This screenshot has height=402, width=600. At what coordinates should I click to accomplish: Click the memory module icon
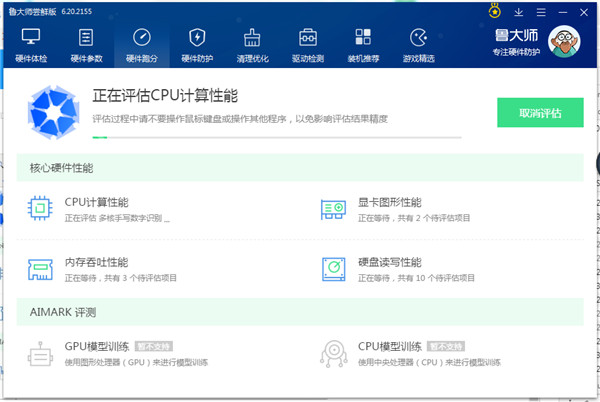pos(40,269)
